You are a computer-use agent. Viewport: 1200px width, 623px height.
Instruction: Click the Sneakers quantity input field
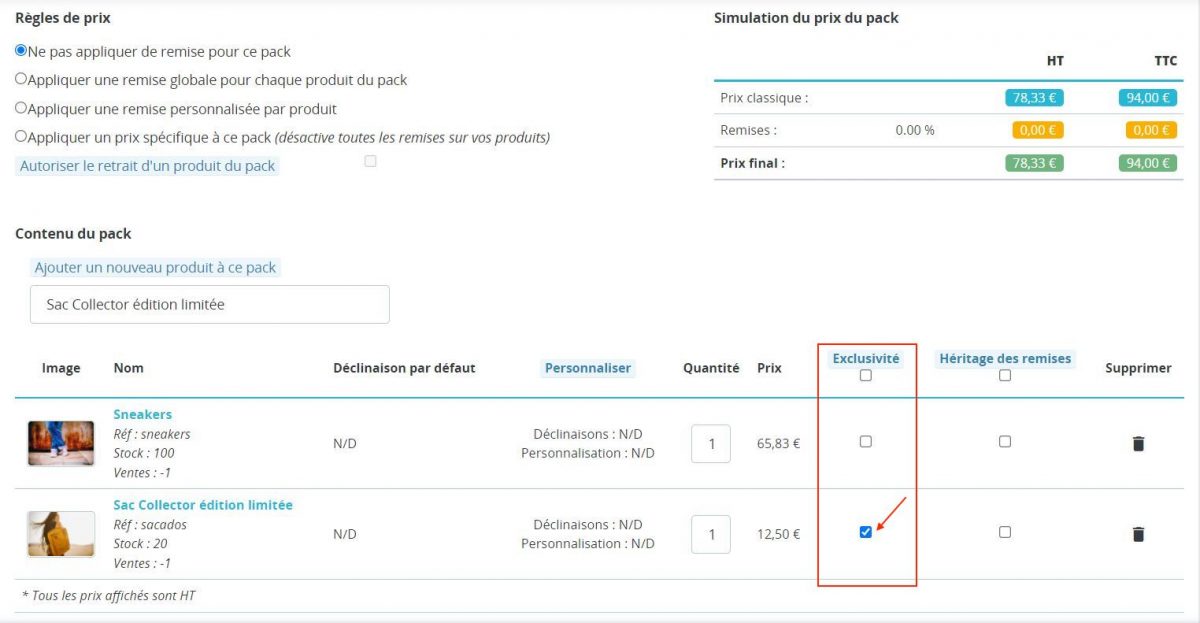click(711, 442)
